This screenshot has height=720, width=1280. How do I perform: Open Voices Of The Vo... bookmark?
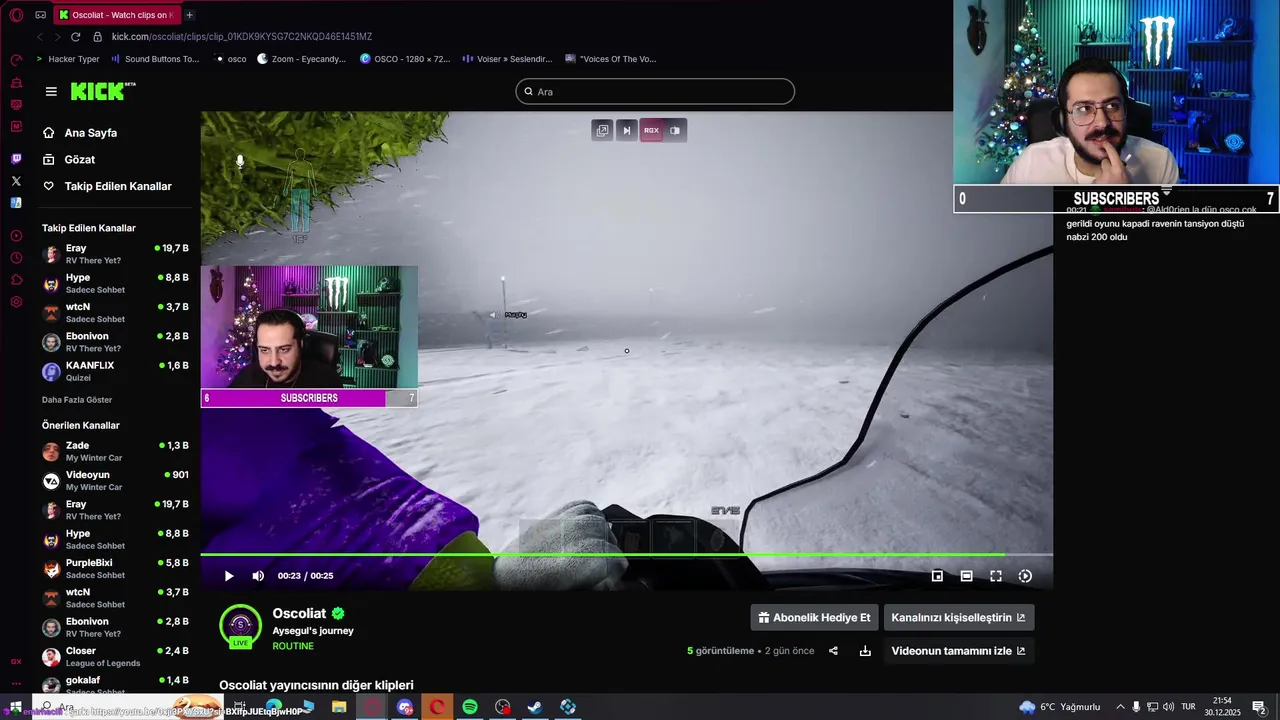tap(610, 59)
